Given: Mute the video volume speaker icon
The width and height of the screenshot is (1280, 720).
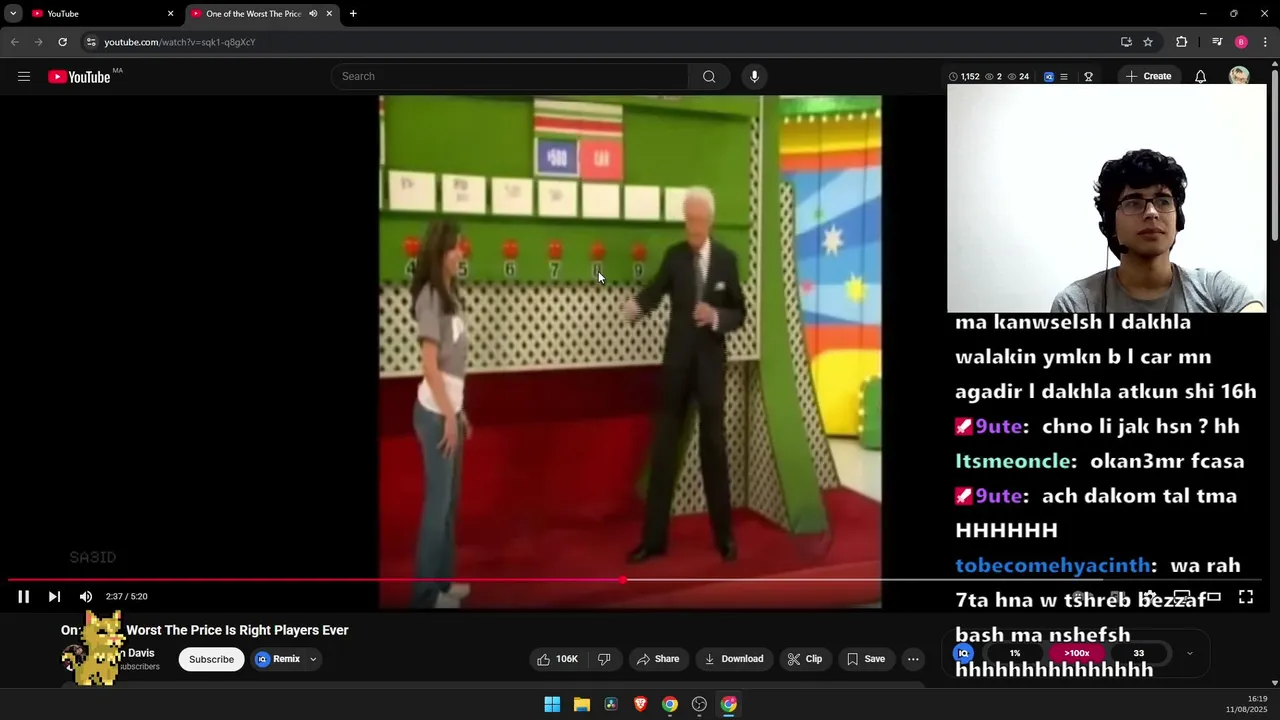Looking at the screenshot, I should (x=86, y=597).
